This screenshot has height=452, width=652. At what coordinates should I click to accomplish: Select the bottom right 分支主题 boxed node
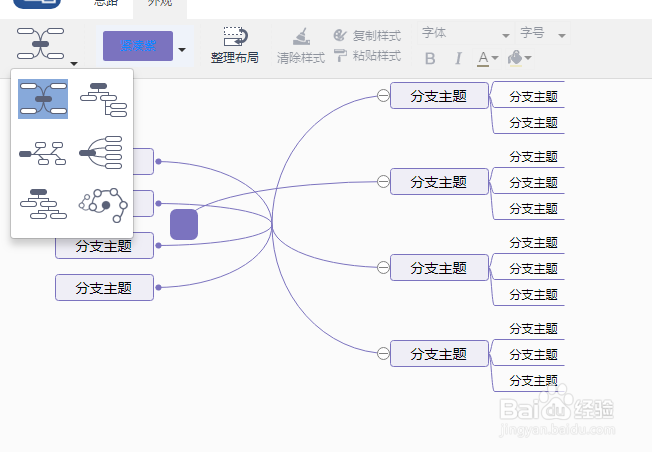[439, 353]
